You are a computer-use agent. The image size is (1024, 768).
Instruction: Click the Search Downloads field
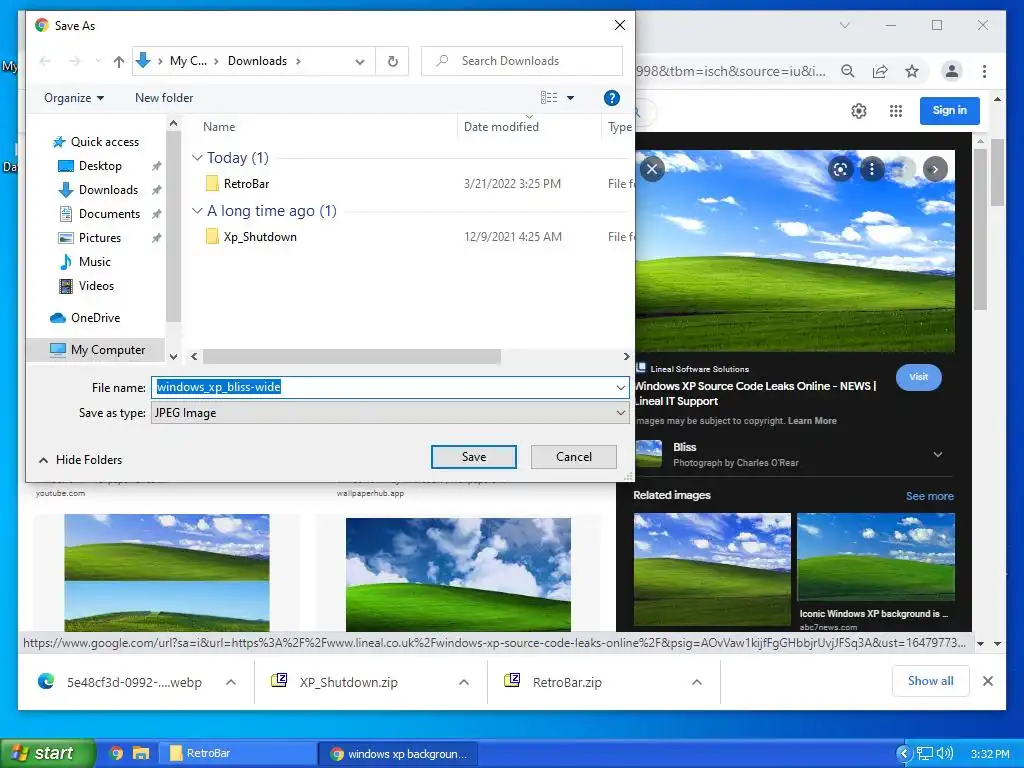(x=522, y=61)
